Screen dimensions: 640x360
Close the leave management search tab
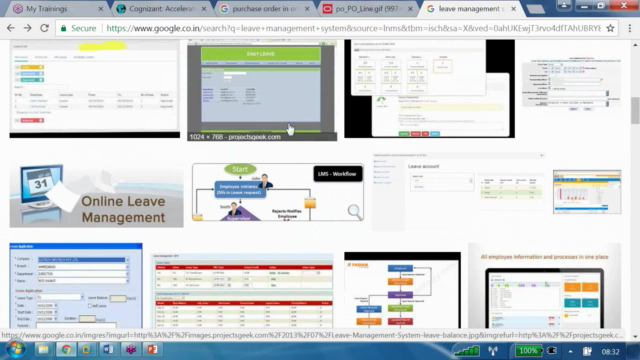(513, 9)
